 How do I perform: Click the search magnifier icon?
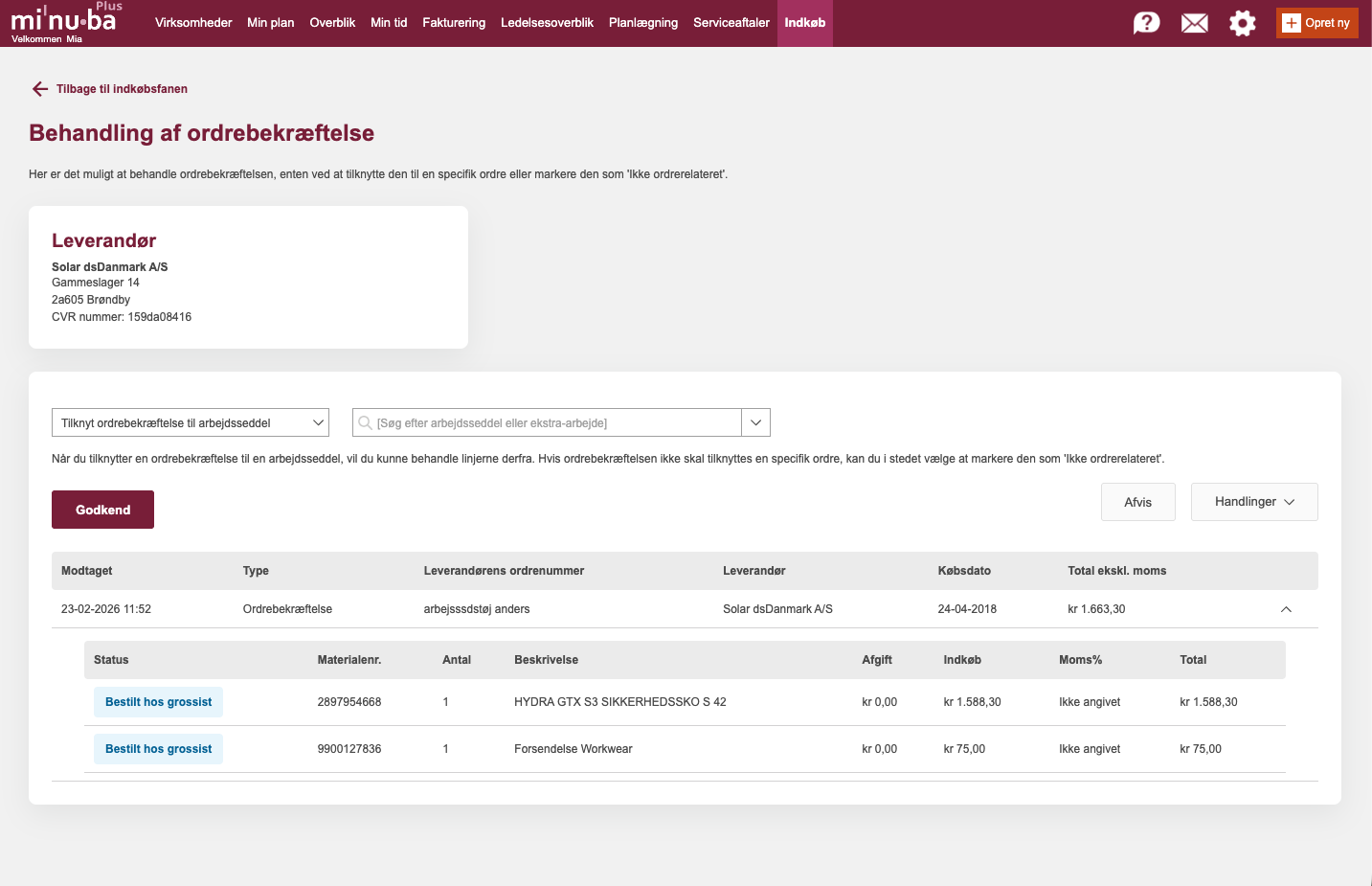[366, 422]
